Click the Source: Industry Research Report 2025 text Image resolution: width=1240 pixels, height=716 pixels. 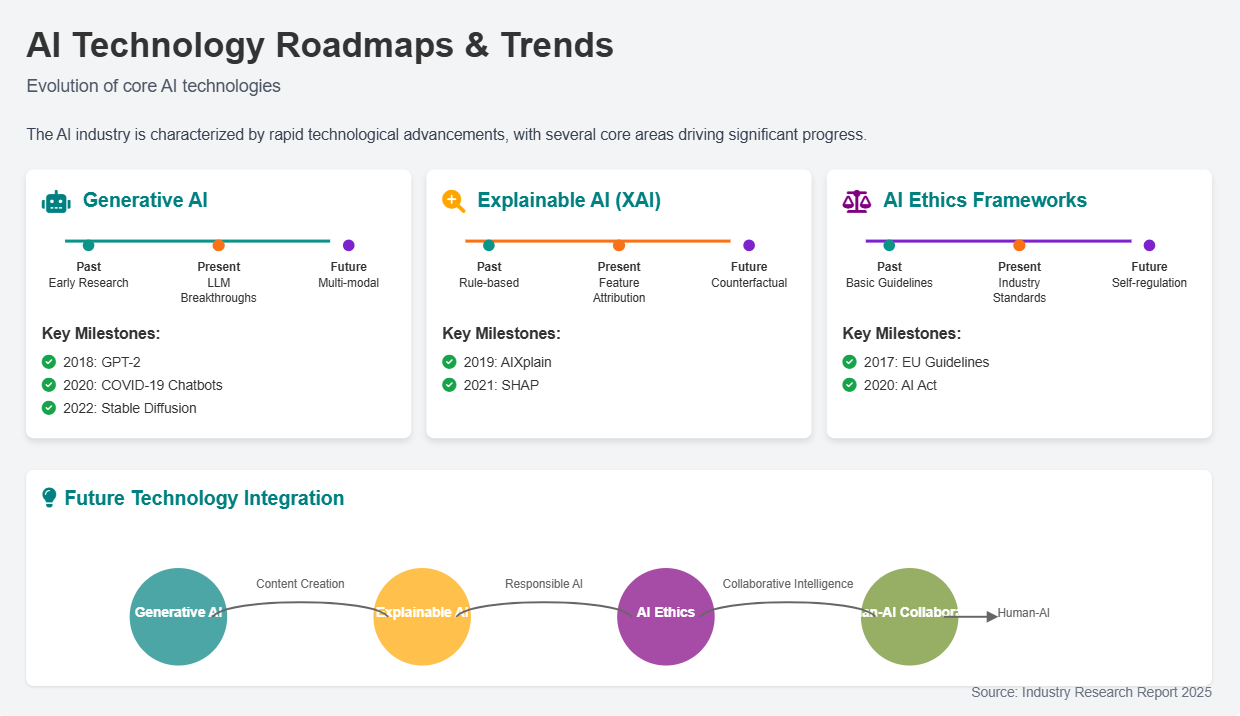(x=1091, y=692)
